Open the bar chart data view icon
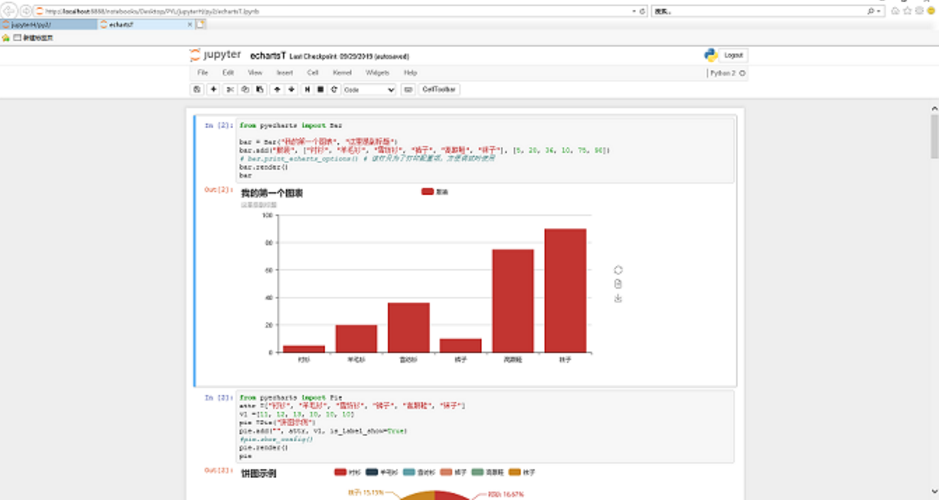The width and height of the screenshot is (939, 501). pos(618,284)
